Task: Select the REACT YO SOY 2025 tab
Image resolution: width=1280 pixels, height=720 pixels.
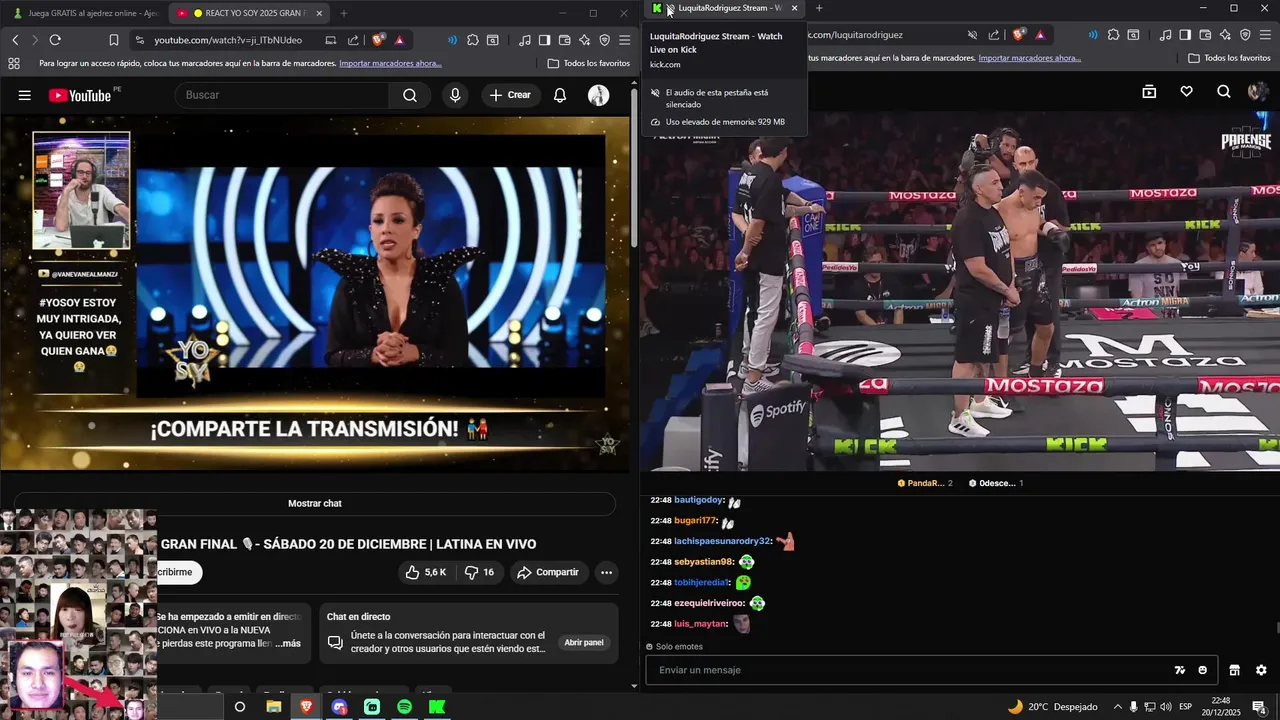Action: [x=250, y=13]
